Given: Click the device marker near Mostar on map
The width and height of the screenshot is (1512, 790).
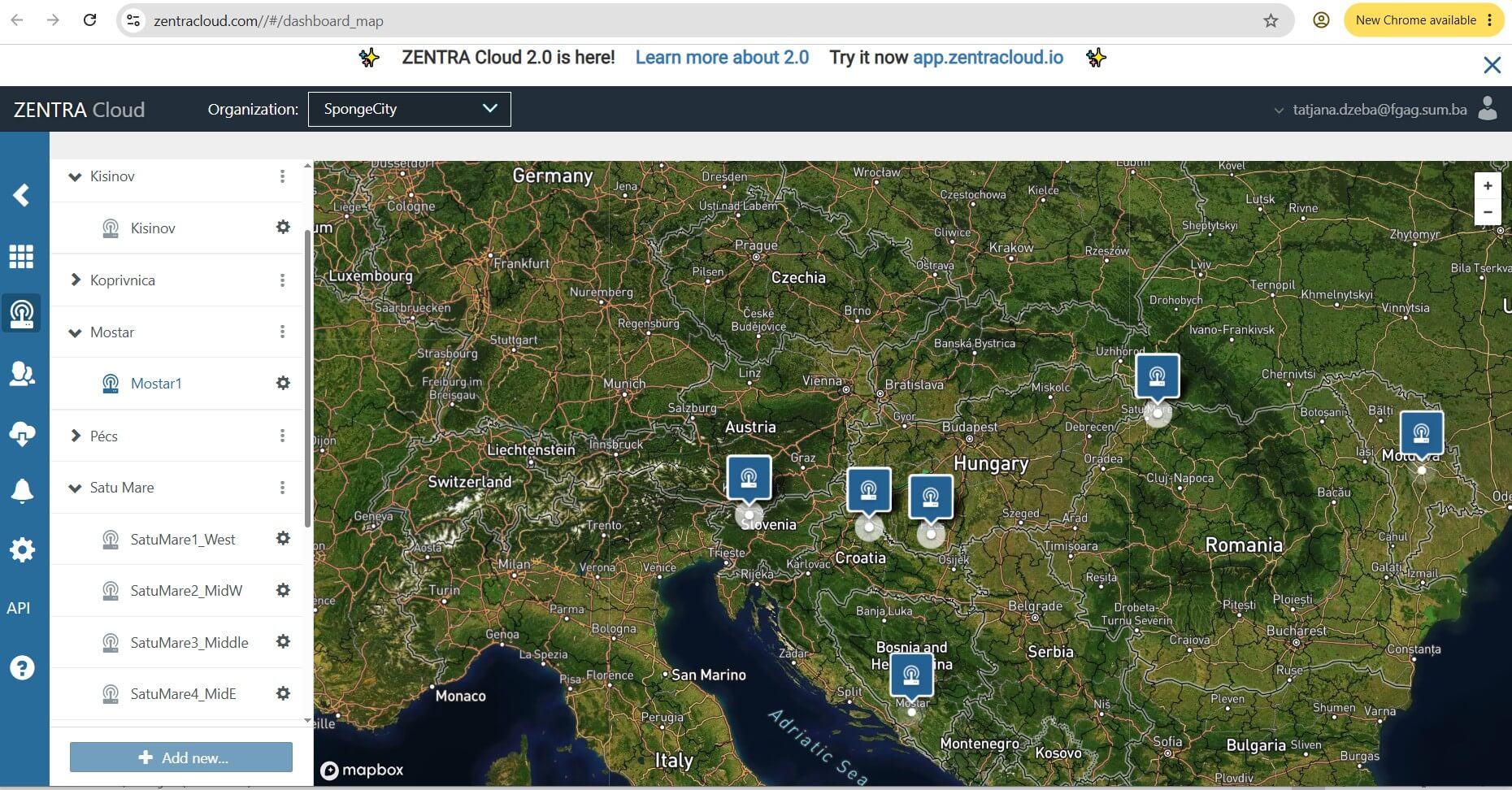Looking at the screenshot, I should (x=911, y=675).
